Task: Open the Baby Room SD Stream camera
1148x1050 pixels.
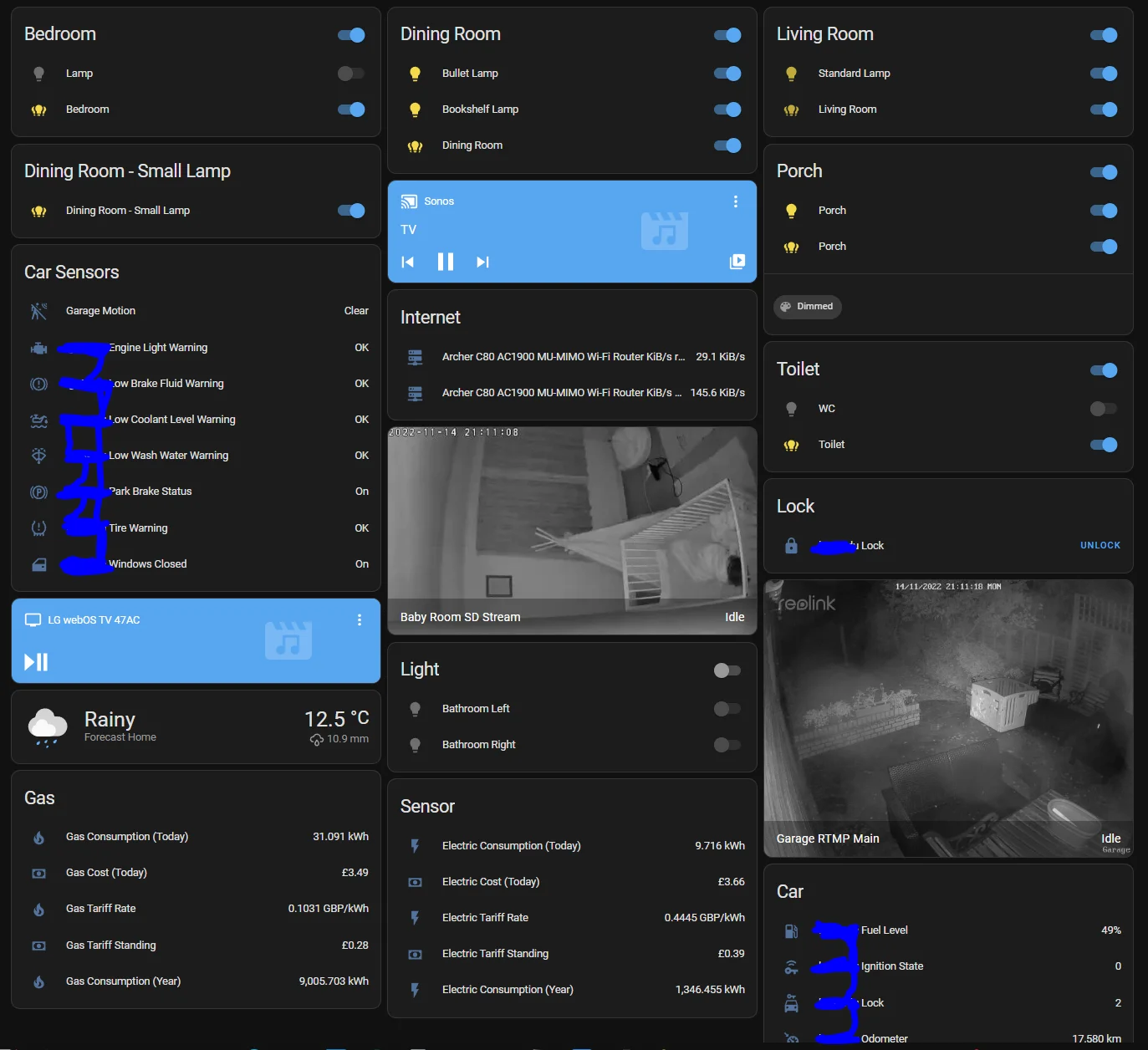Action: pyautogui.click(x=572, y=531)
